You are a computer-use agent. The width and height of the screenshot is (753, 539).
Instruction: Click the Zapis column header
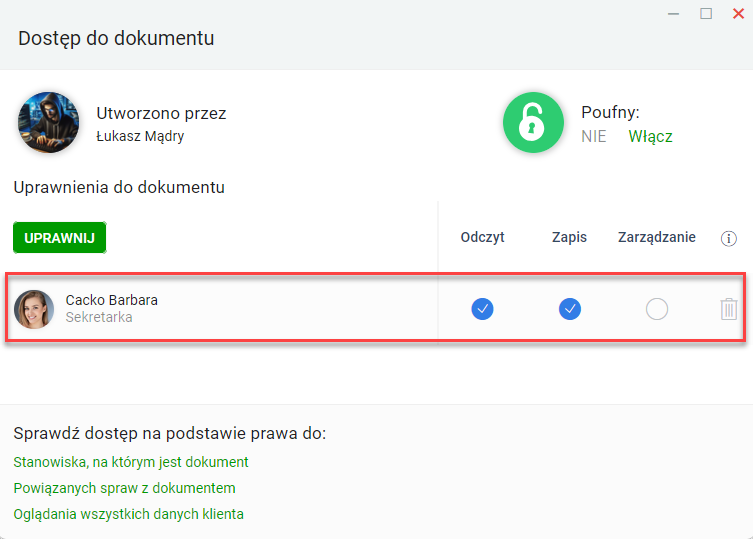(569, 237)
